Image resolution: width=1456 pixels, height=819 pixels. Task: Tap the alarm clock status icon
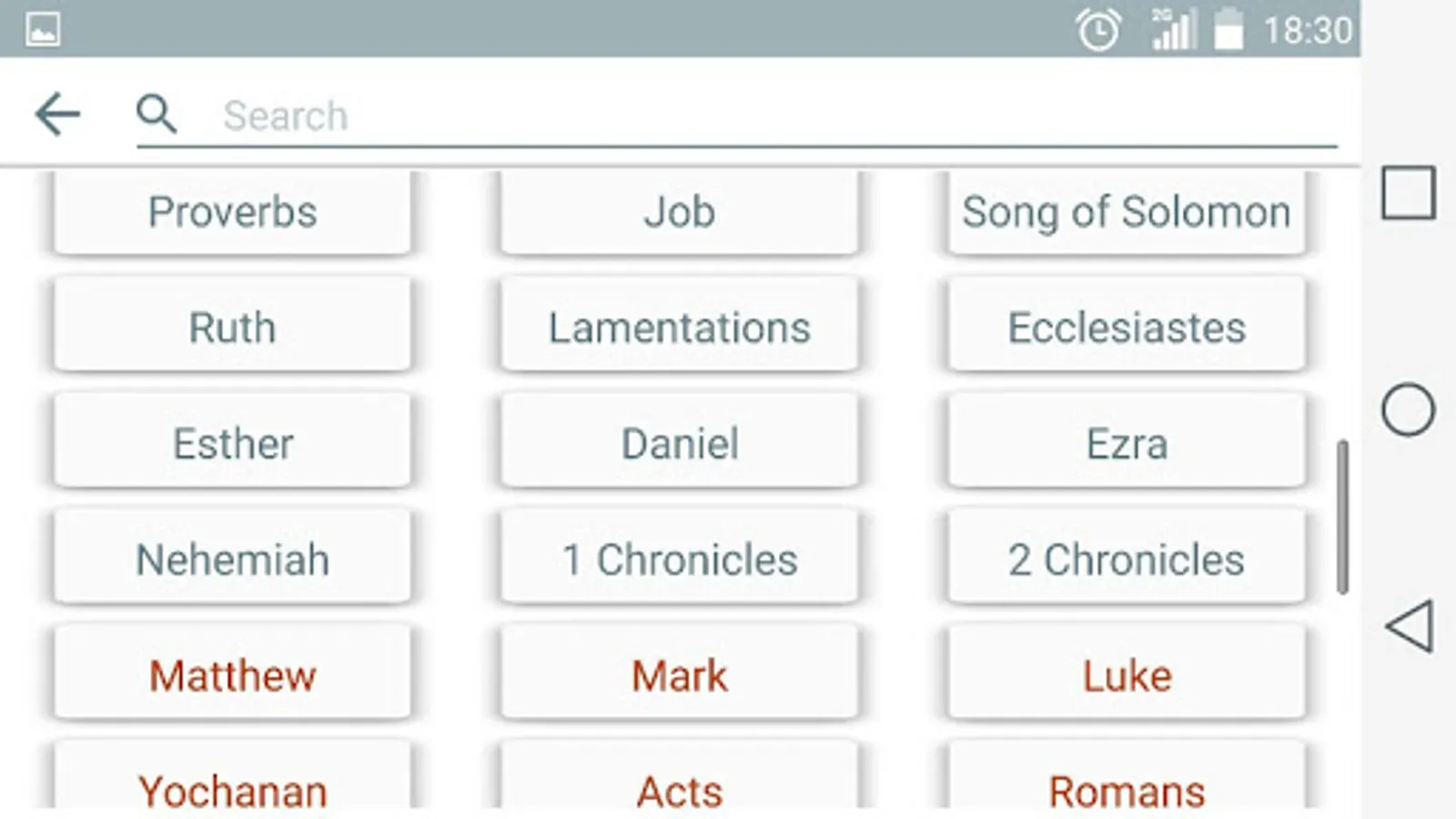1098,31
